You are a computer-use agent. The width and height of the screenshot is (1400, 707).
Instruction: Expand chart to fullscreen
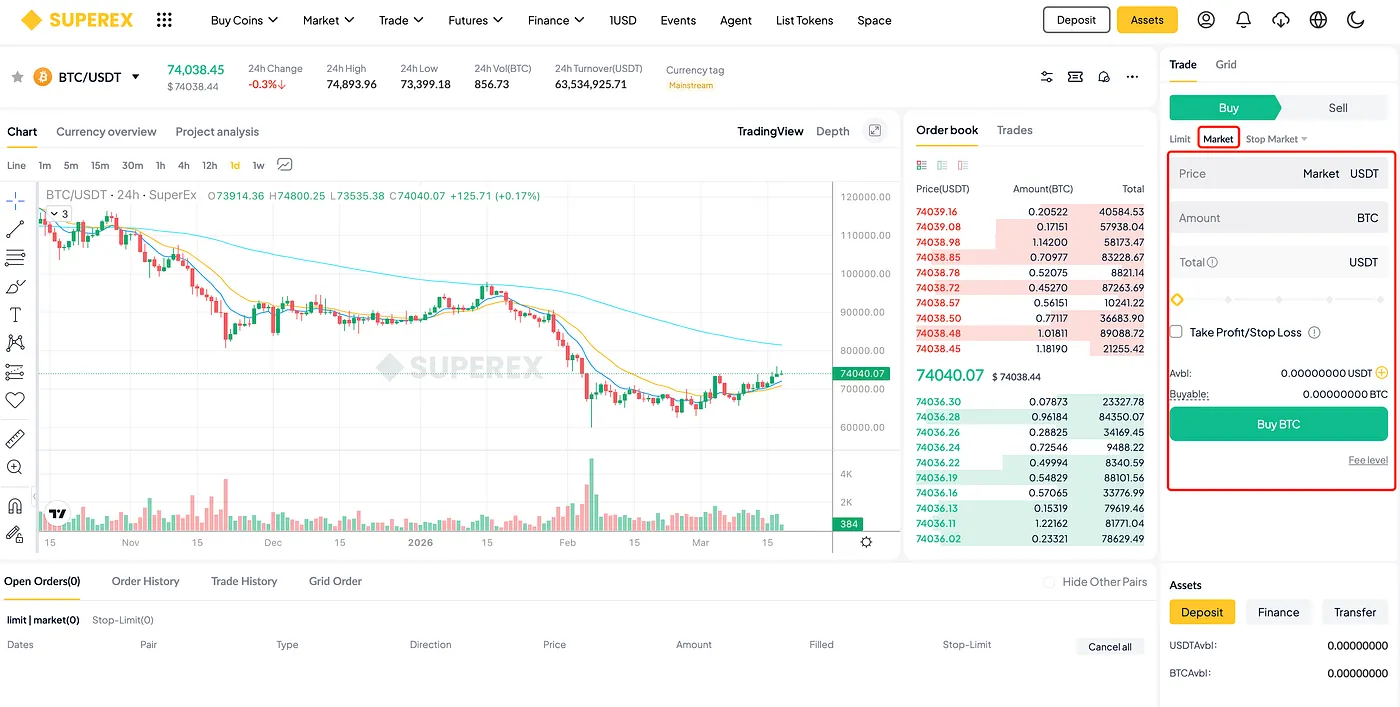875,131
